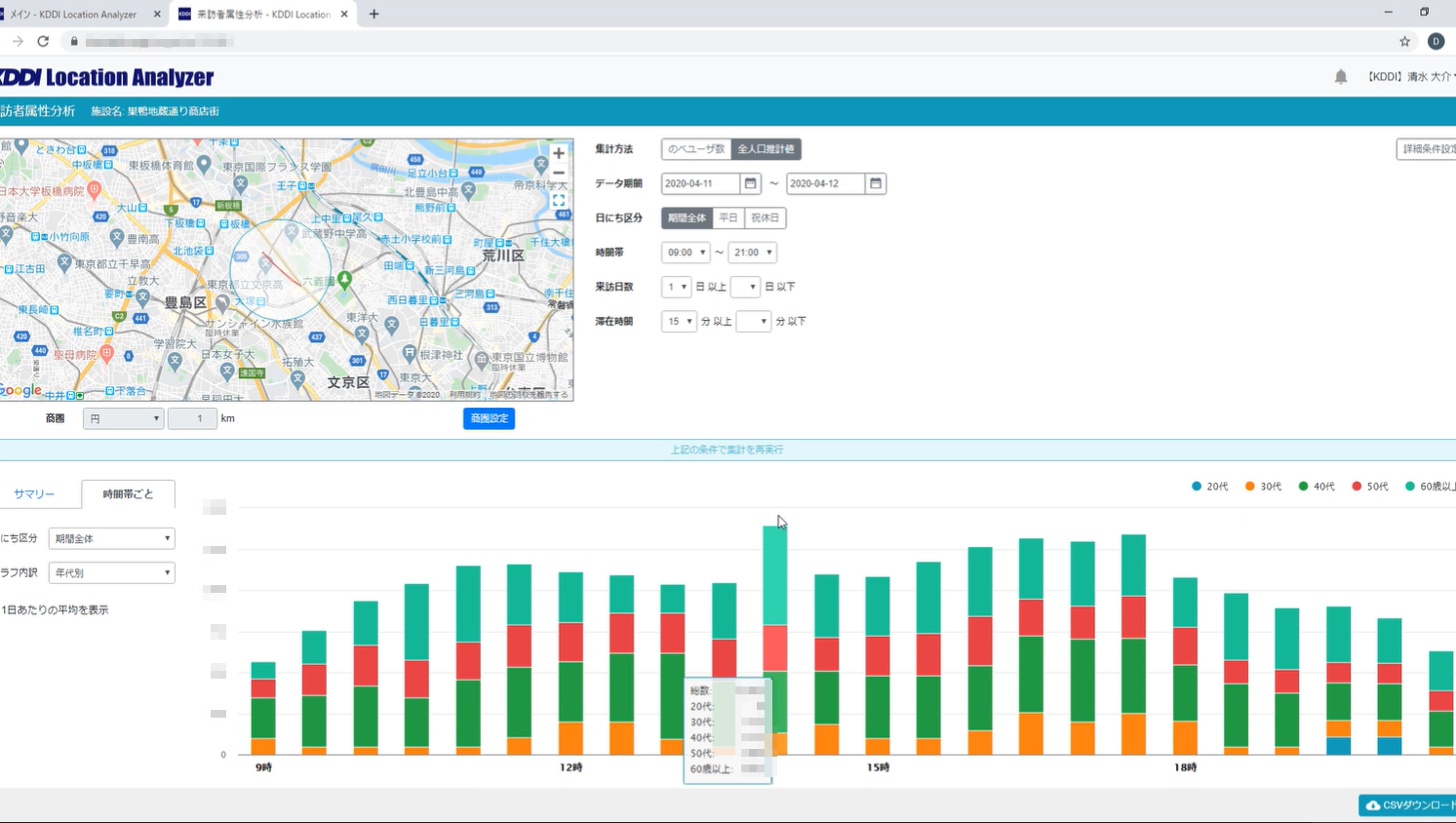1456x823 pixels.
Task: Open グラフ内訳 dropdown showing 年代別
Action: tap(111, 572)
